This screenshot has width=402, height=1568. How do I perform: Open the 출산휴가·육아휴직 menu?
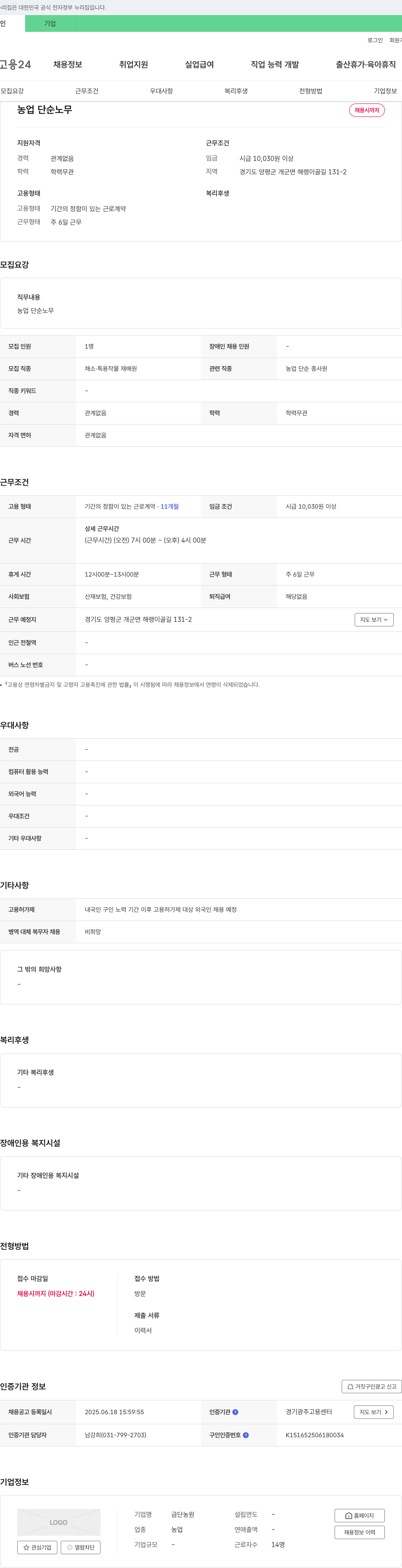[366, 65]
